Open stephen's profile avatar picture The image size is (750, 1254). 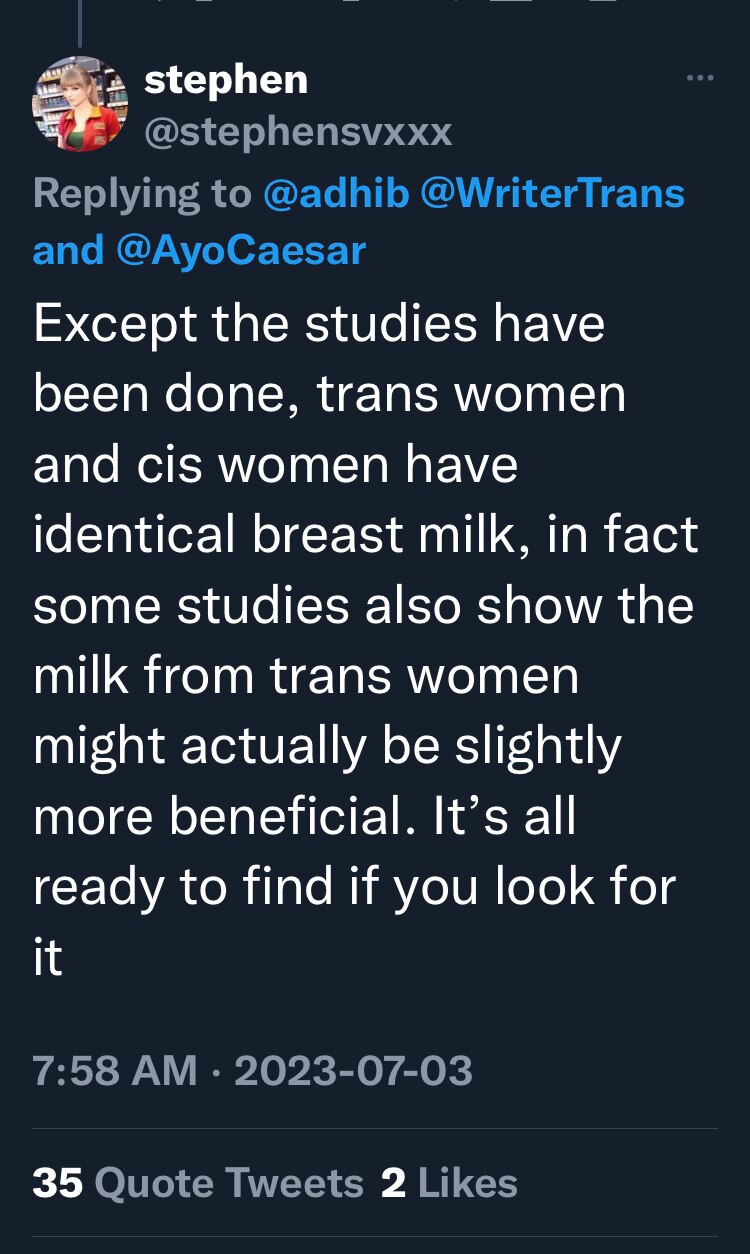coord(80,104)
